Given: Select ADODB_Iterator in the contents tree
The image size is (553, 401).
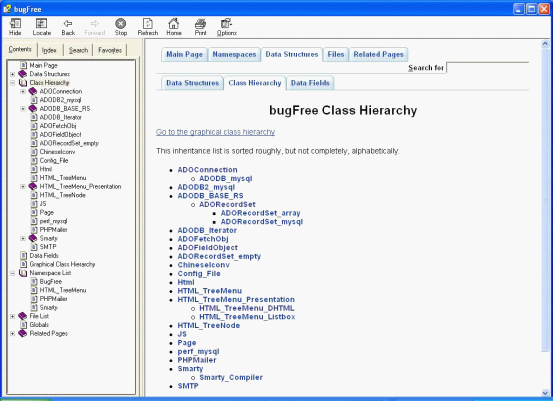Looking at the screenshot, I should pyautogui.click(x=61, y=117).
